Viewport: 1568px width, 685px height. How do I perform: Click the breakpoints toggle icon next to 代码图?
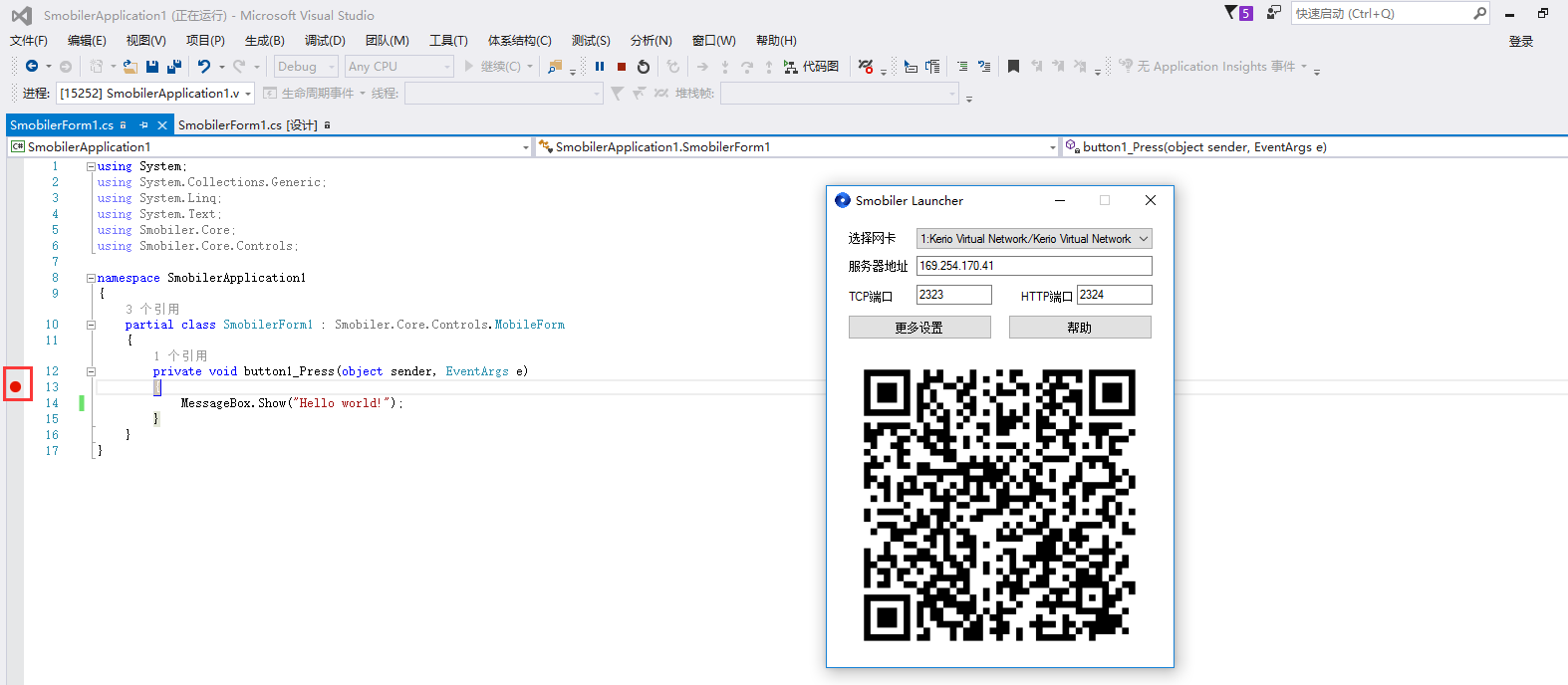(x=866, y=67)
